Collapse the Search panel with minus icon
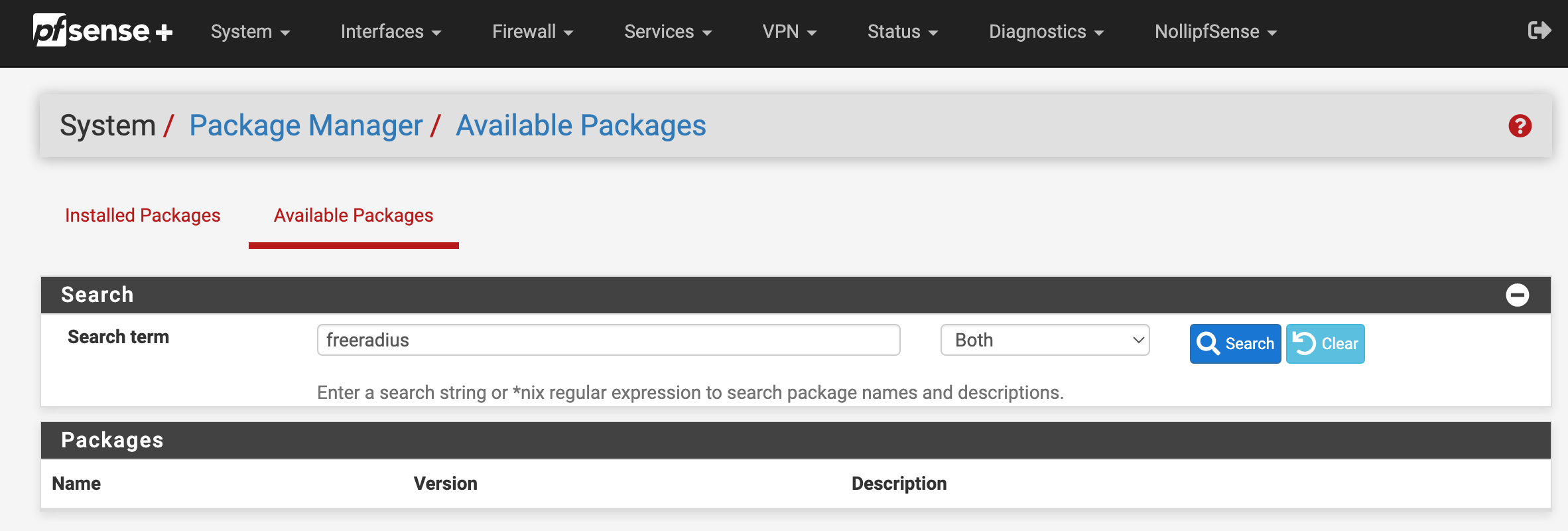 click(1517, 294)
